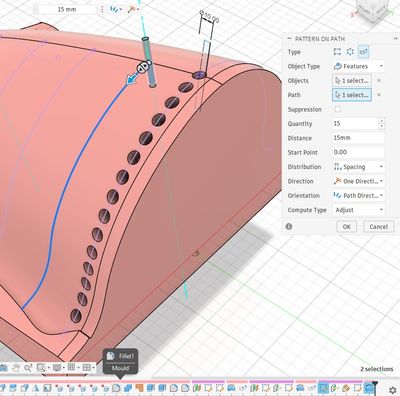The height and width of the screenshot is (396, 400).
Task: Enable the Suppression checkbox
Action: (338, 109)
